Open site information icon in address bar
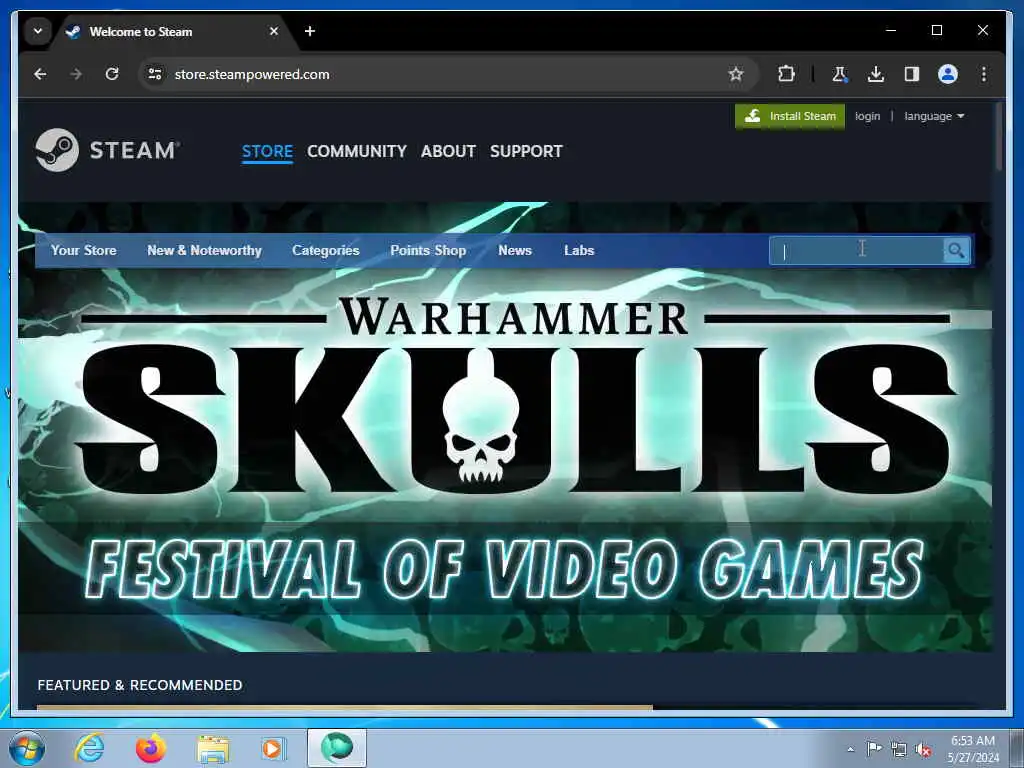 pyautogui.click(x=155, y=74)
